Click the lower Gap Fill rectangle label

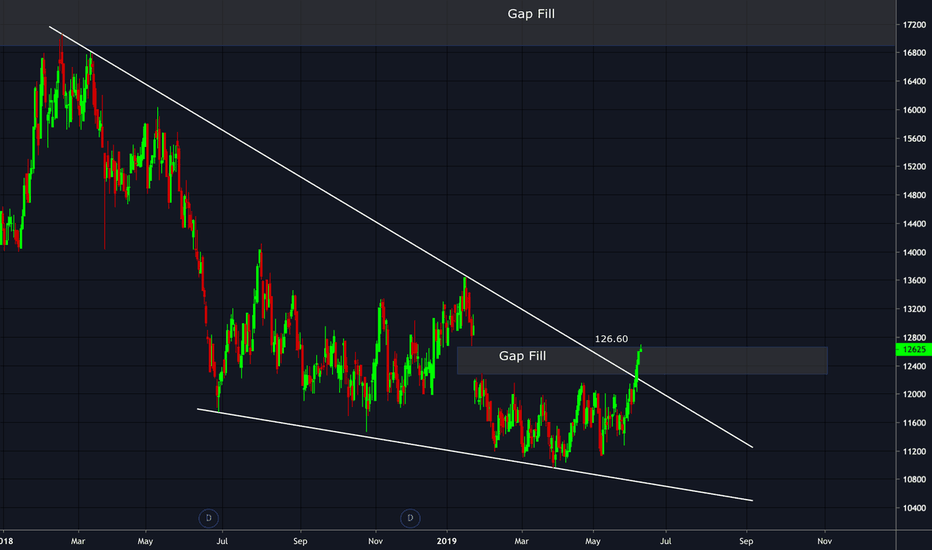522,356
